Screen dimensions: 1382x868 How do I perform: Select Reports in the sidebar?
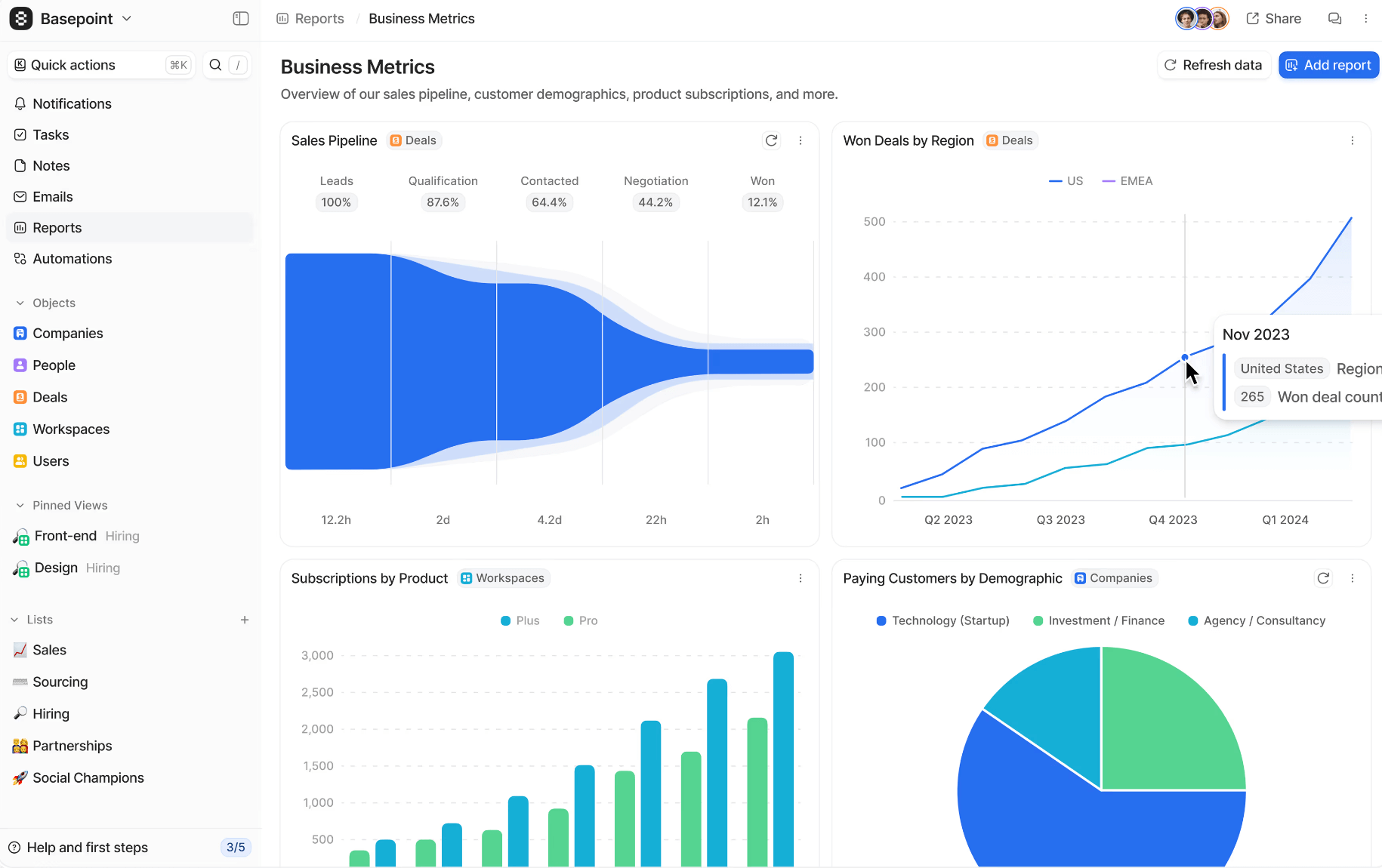[130, 227]
